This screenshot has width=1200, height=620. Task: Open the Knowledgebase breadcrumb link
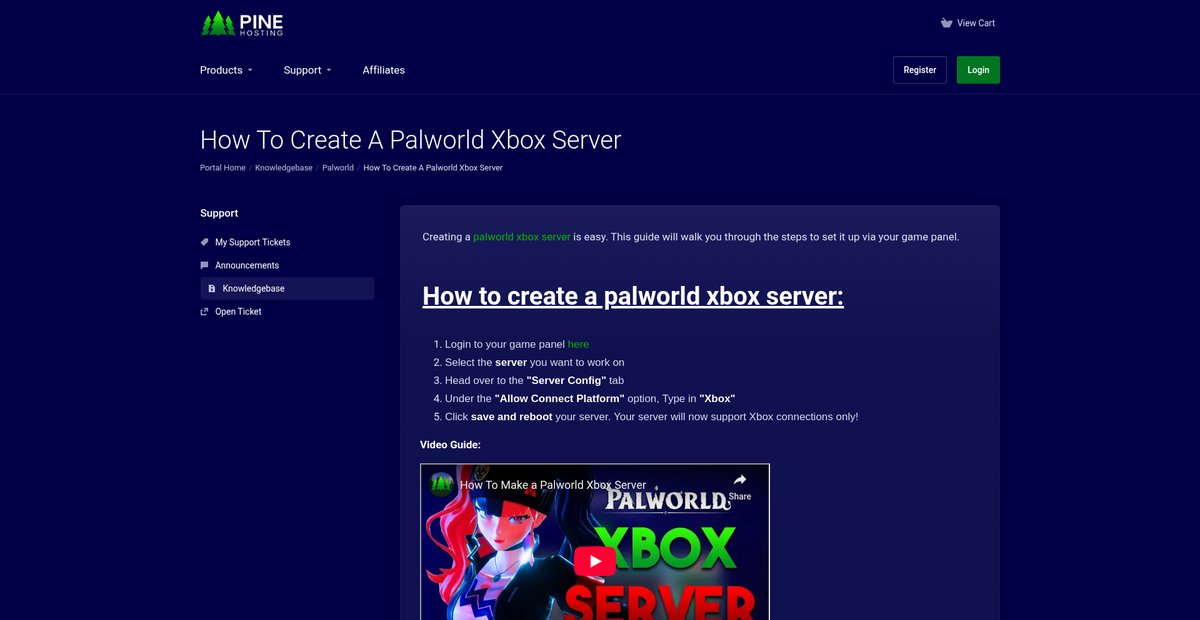tap(284, 168)
